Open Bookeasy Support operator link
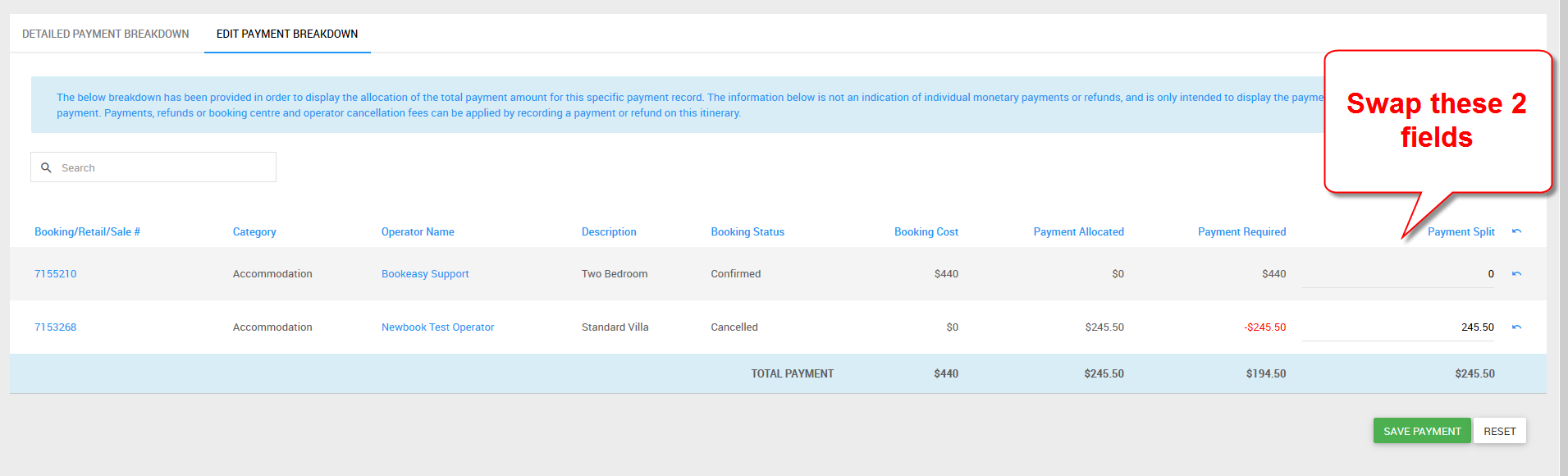 coord(425,274)
